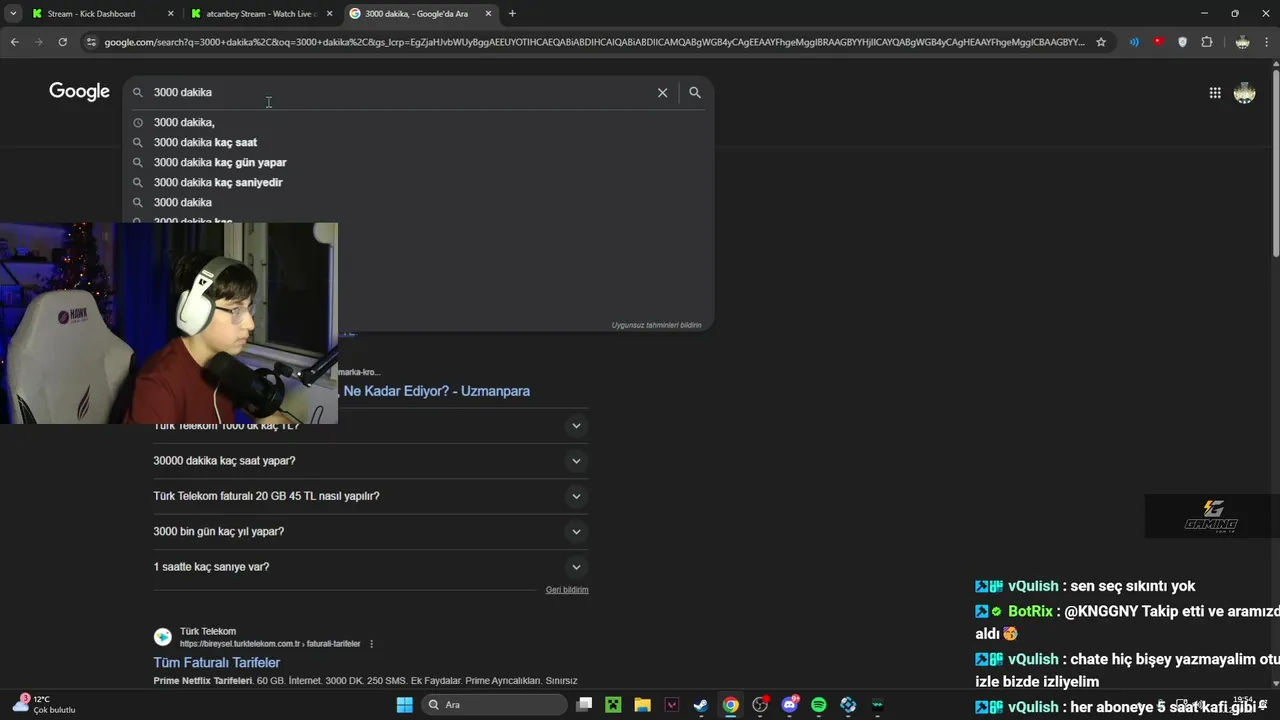Open Discord from the taskbar
Viewport: 1280px width, 720px height.
tap(790, 705)
